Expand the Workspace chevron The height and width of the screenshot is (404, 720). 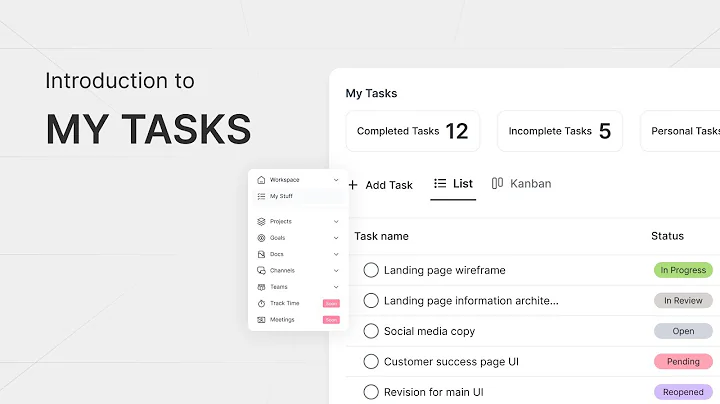tap(336, 180)
